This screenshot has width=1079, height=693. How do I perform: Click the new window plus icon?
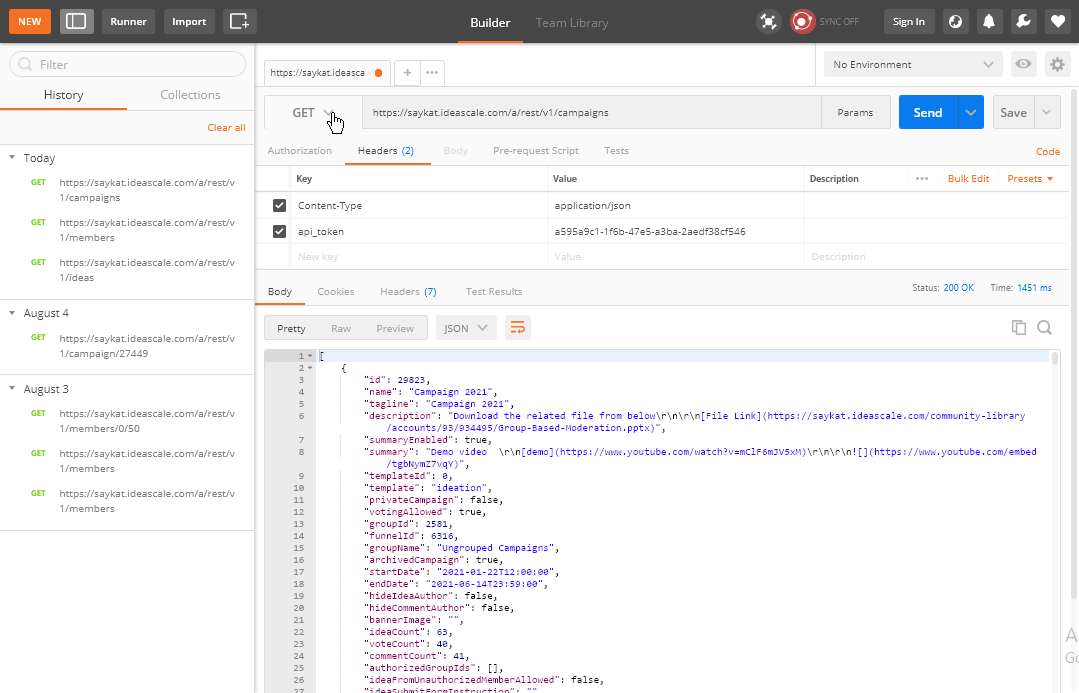239,21
